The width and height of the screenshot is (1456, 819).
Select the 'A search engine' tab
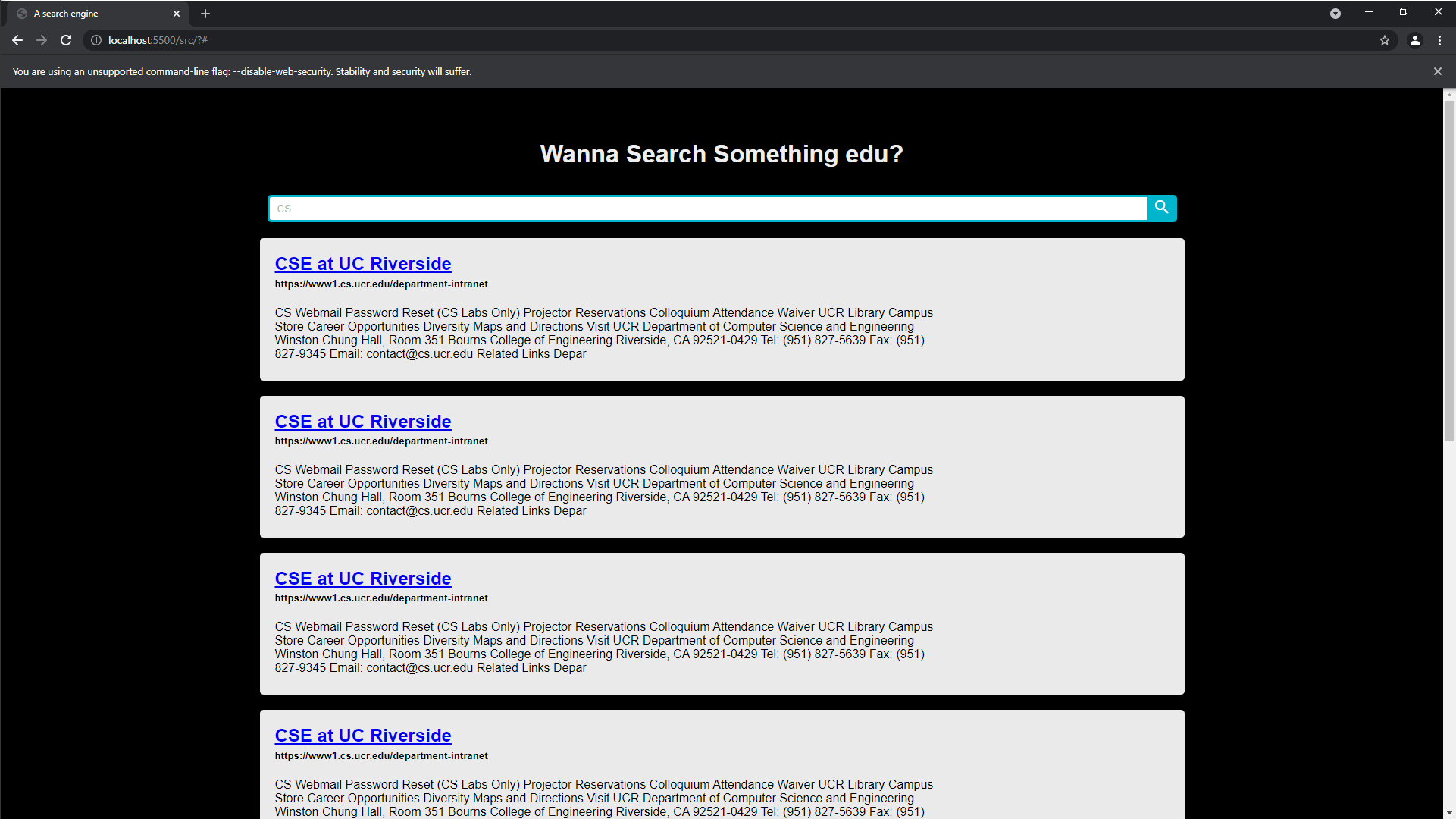91,14
